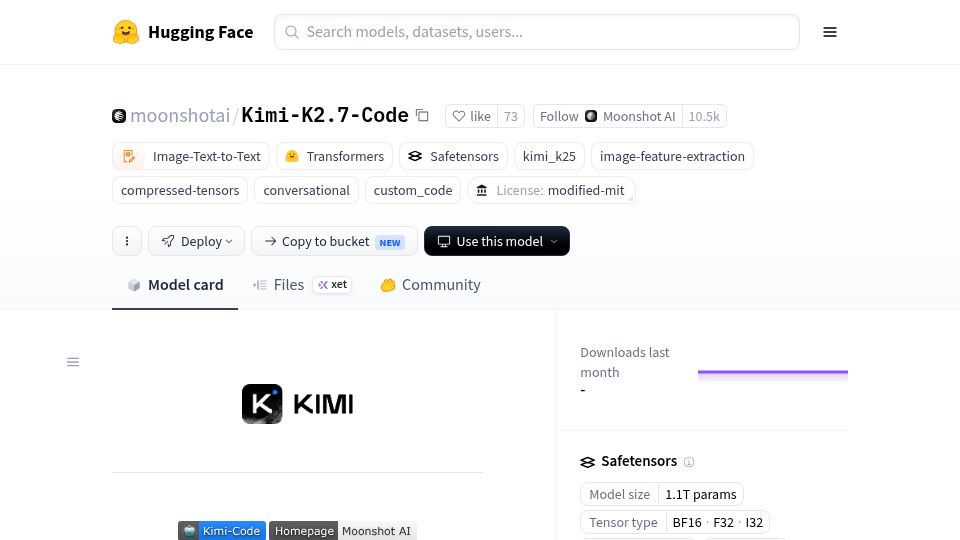Open the moonshotai organization link
Viewport: 960px width, 540px height.
pos(180,116)
